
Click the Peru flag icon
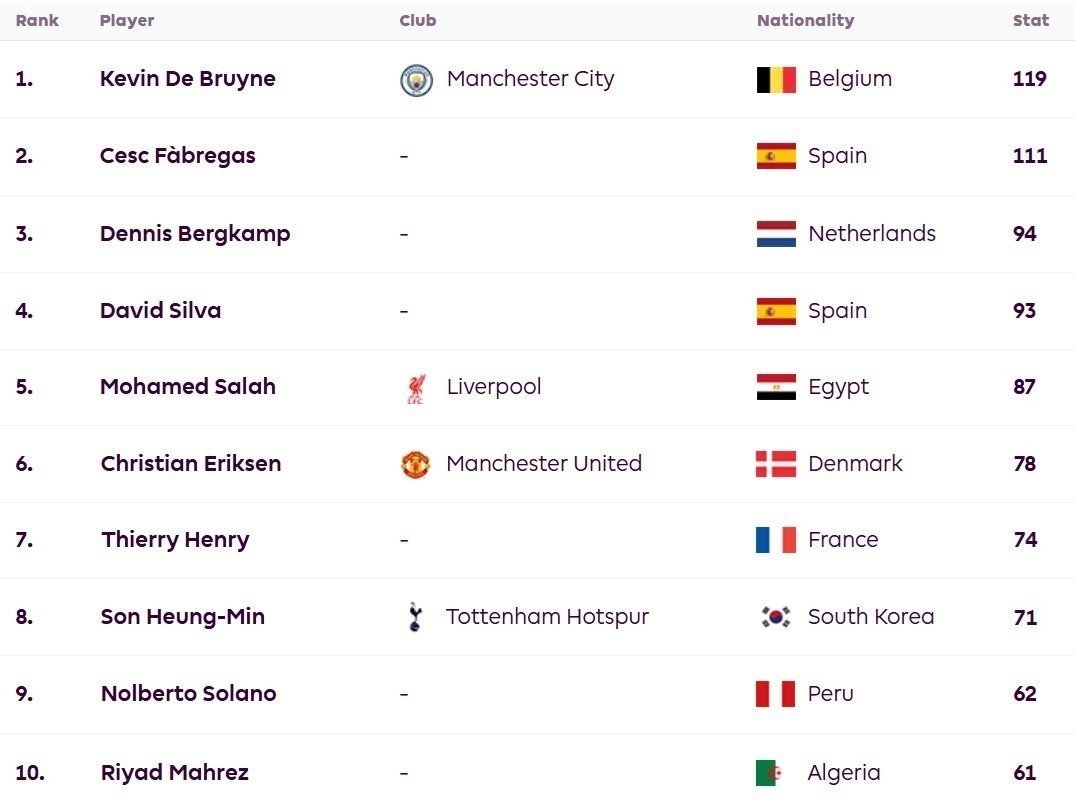[x=775, y=694]
